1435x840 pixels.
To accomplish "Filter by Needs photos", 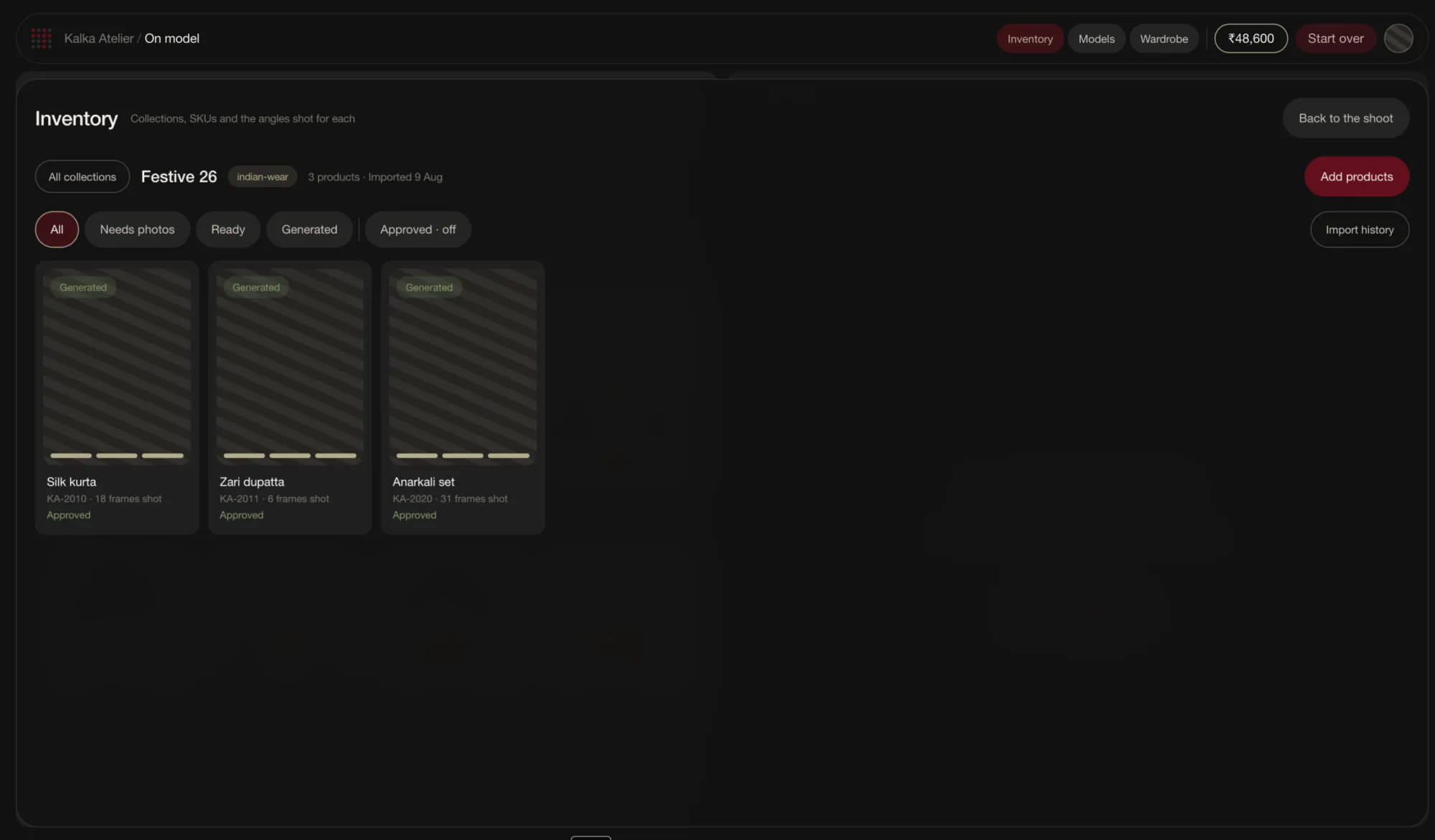I will coord(137,230).
